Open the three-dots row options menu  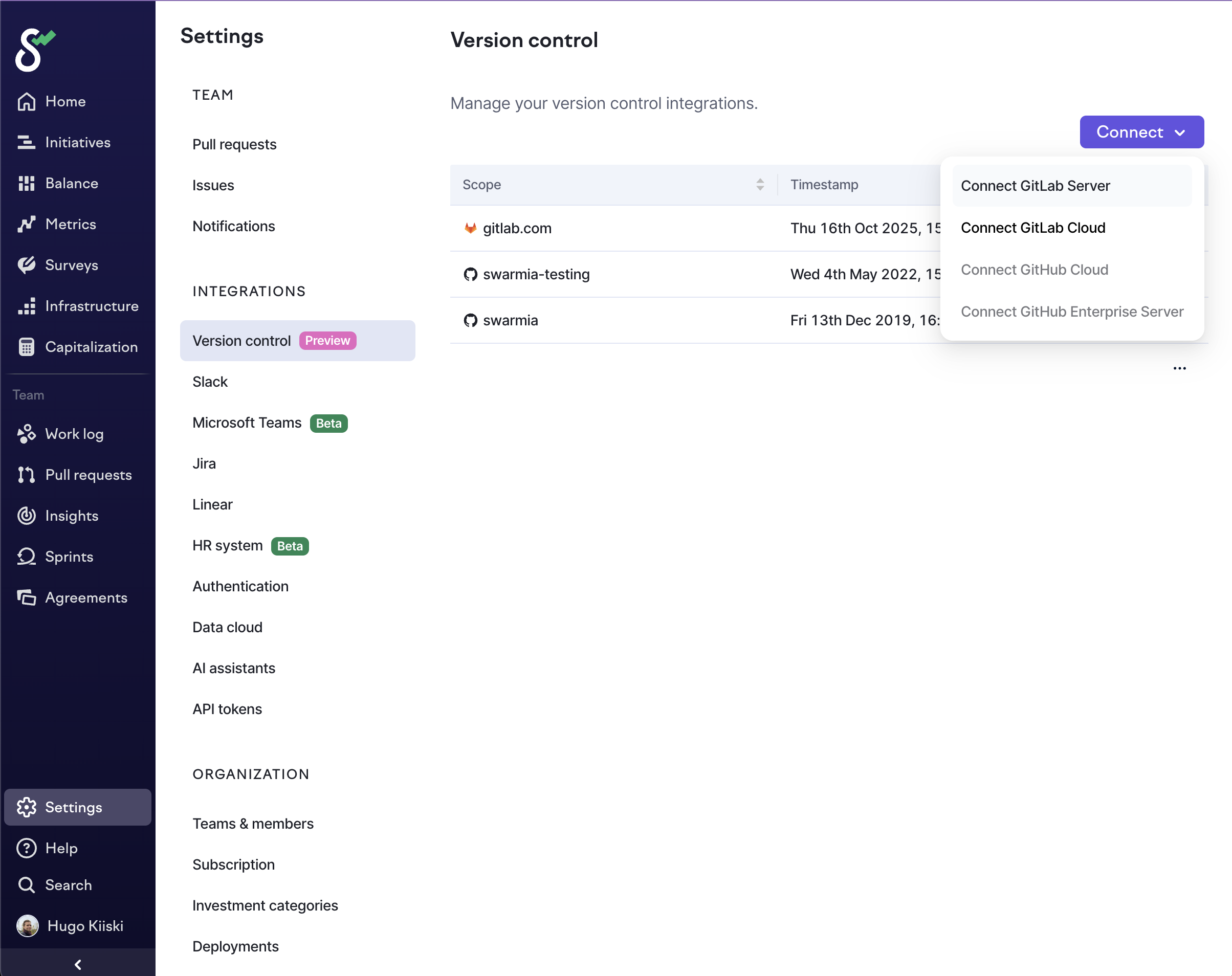(1179, 369)
